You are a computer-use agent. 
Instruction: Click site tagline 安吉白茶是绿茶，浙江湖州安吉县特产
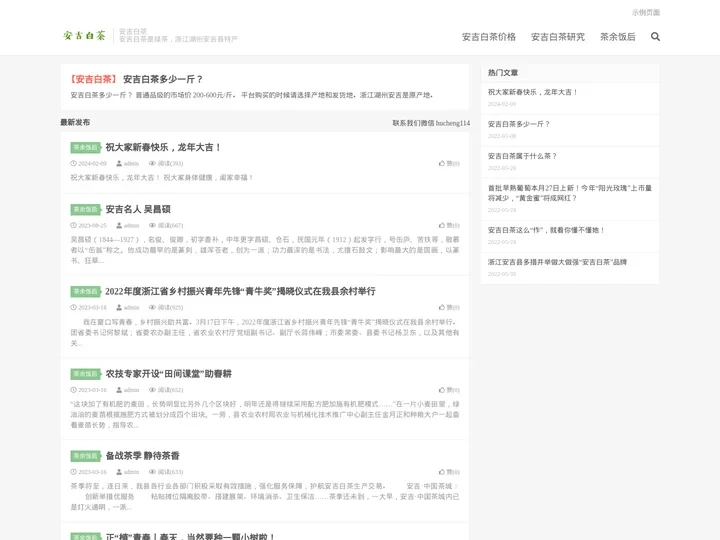tap(179, 39)
